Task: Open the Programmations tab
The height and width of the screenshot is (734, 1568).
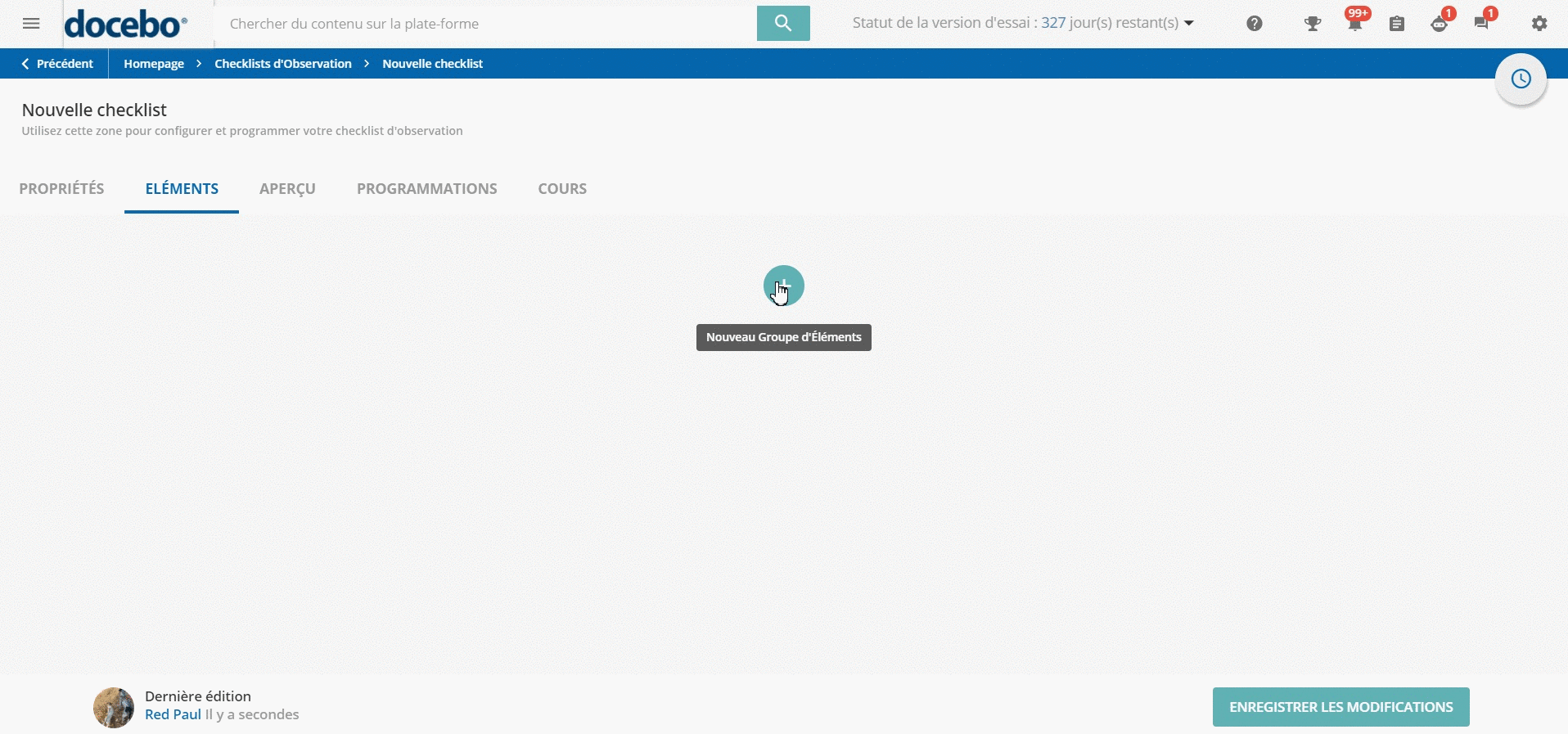Action: click(426, 189)
